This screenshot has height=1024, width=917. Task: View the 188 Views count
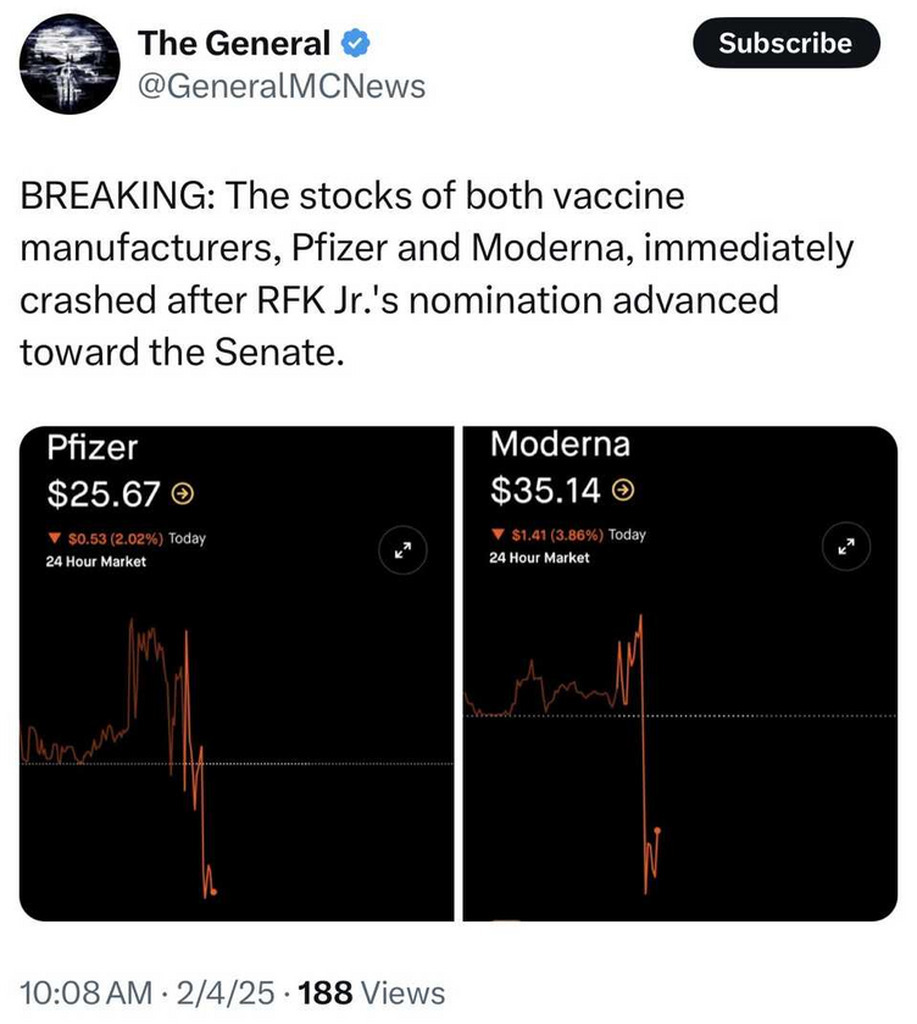click(371, 992)
